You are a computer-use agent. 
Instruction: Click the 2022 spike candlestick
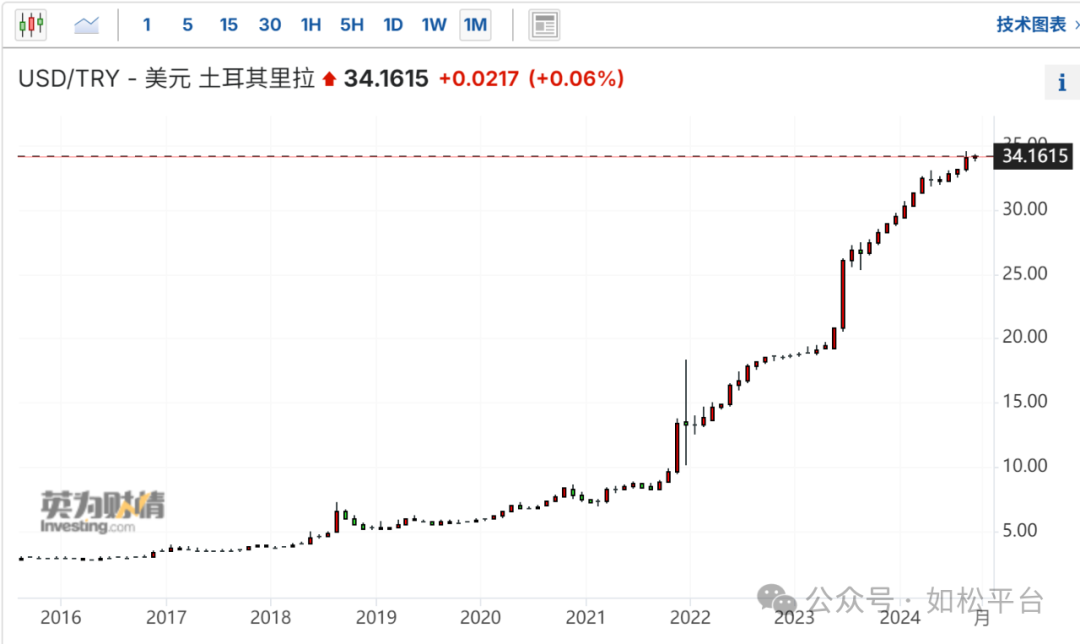click(686, 412)
